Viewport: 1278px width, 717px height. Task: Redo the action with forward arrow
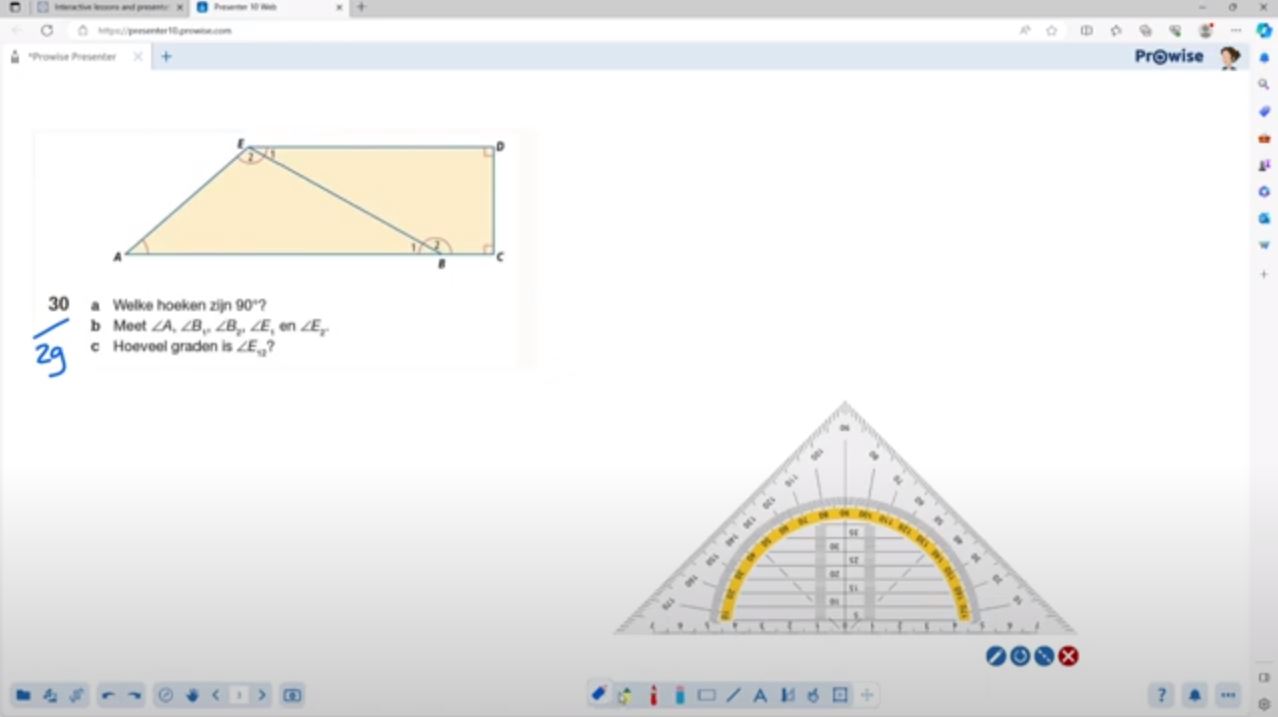[134, 695]
